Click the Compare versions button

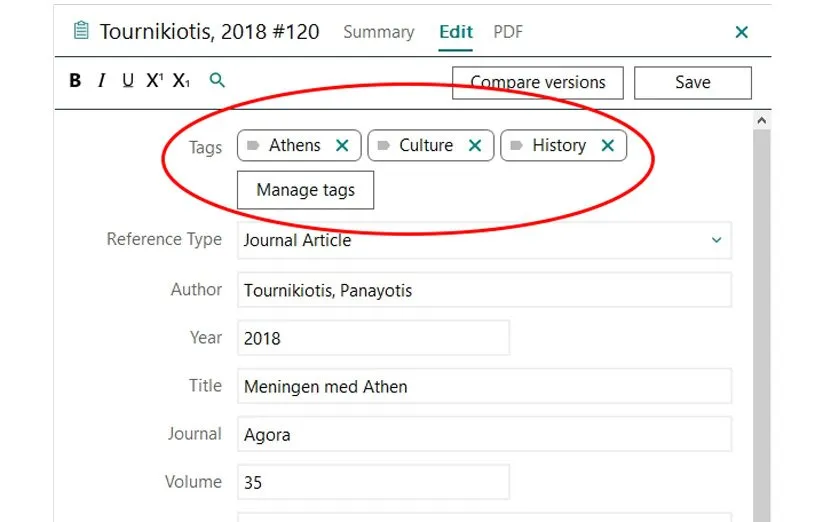click(x=538, y=83)
